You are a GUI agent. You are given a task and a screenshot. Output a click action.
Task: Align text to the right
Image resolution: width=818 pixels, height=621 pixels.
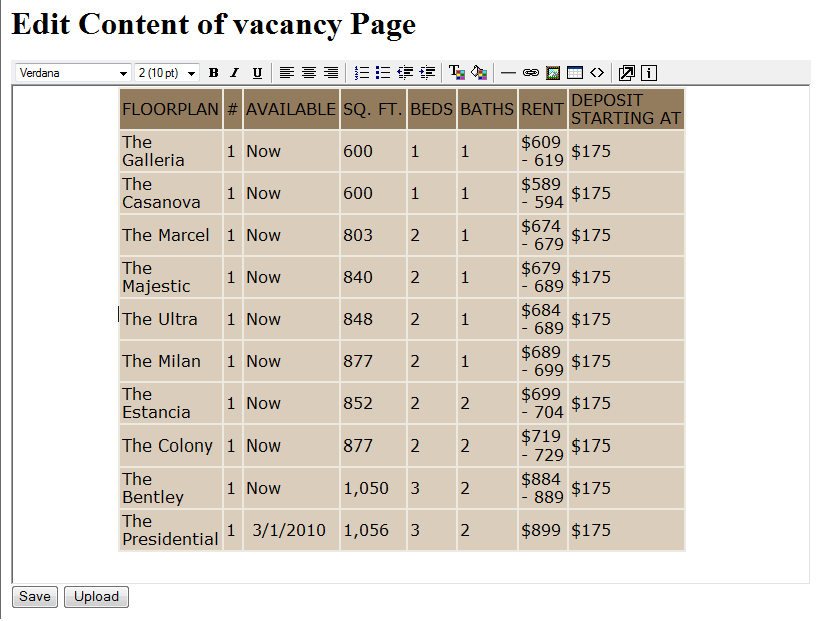(x=330, y=73)
